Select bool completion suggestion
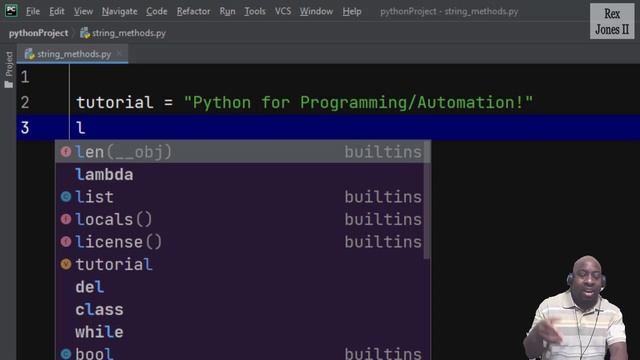This screenshot has width=640, height=360. (x=242, y=353)
